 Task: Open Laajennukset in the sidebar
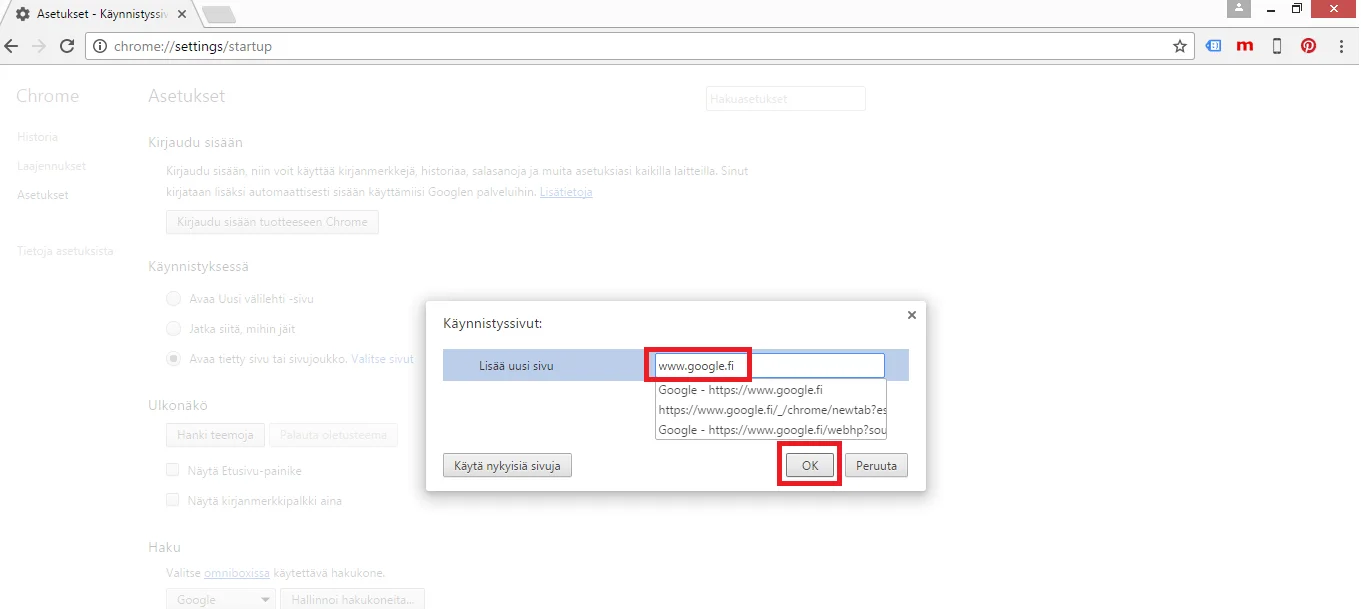(51, 166)
